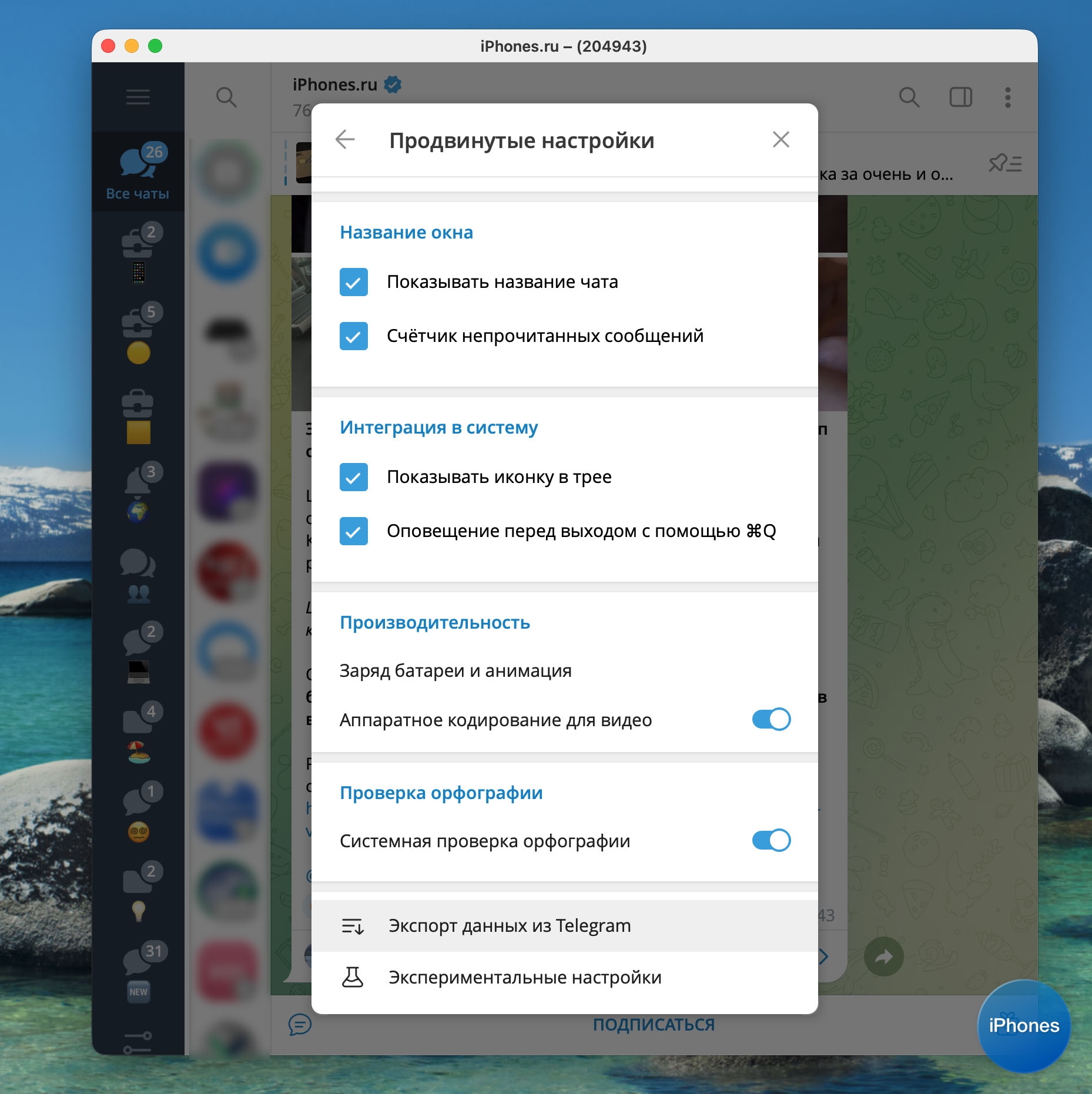Search within the iPhones.ru channel
This screenshot has height=1094, width=1092.
coord(909,97)
